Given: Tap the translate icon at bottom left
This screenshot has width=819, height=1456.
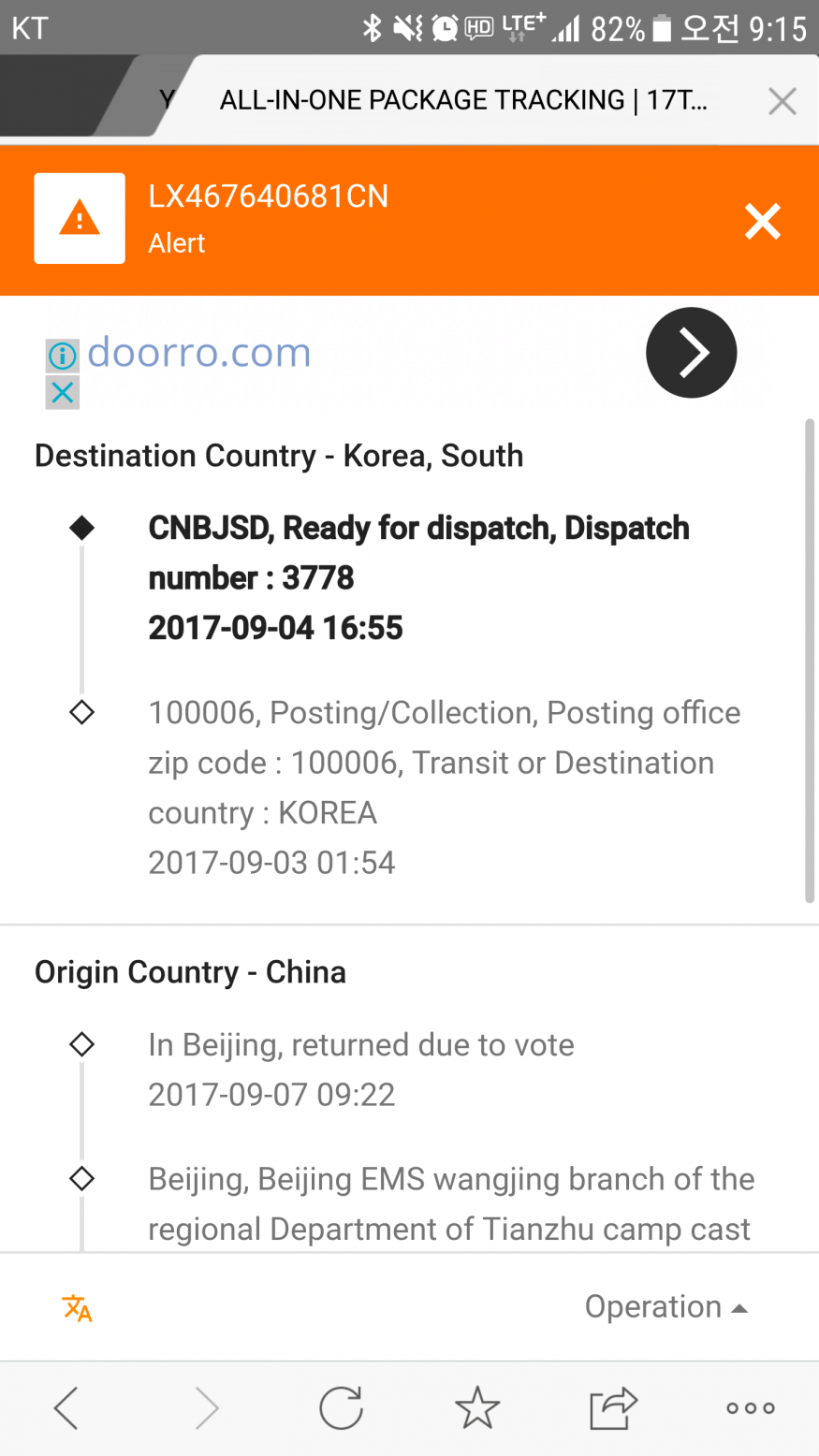Looking at the screenshot, I should [77, 1307].
